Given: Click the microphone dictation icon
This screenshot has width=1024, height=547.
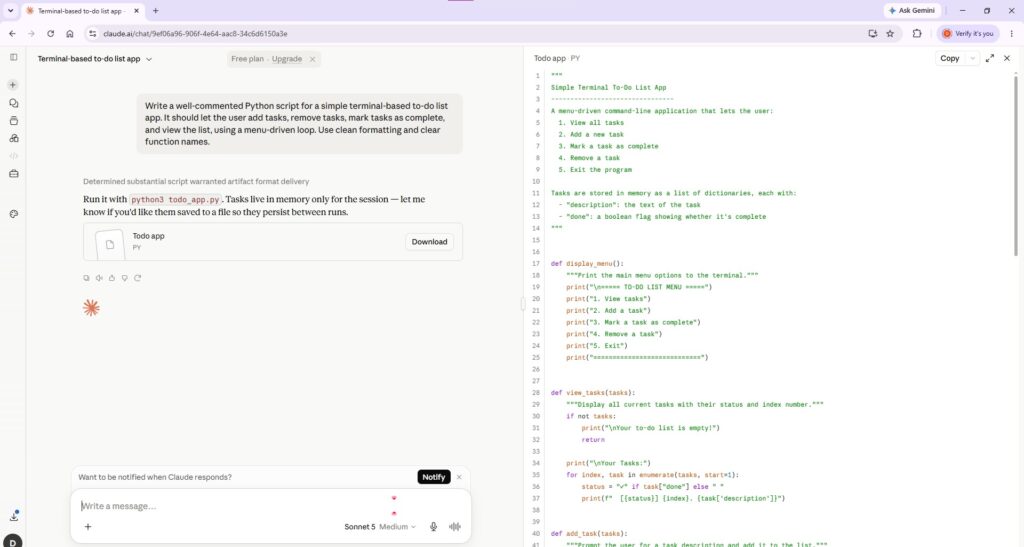Looking at the screenshot, I should click(x=433, y=527).
